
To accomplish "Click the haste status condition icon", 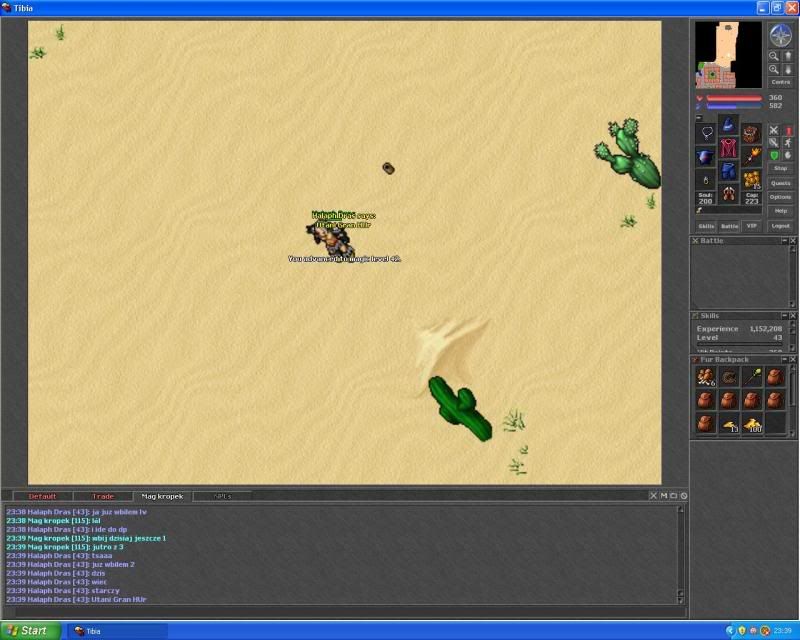I will pyautogui.click(x=699, y=210).
